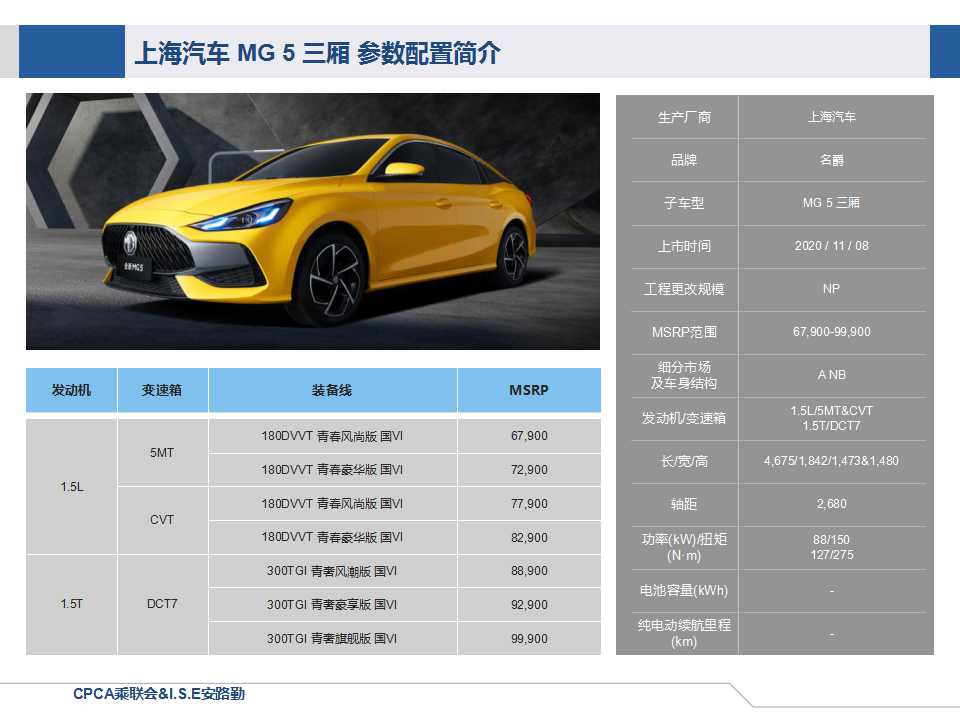
Task: Click the "MG 5 三厢" value beside 子车型
Action: click(831, 203)
